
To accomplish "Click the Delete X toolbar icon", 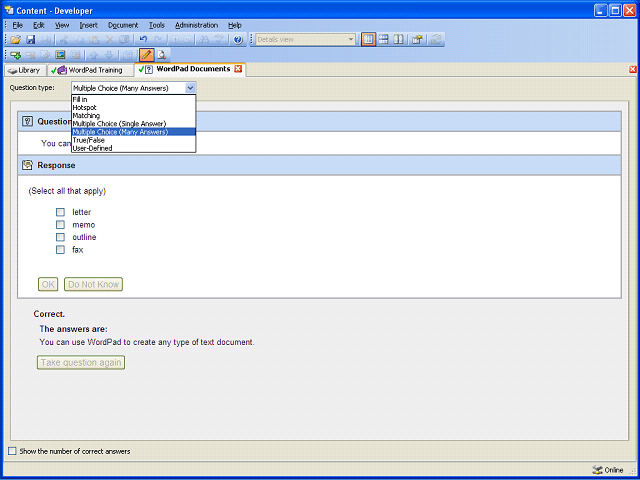I will pyautogui.click(x=109, y=40).
